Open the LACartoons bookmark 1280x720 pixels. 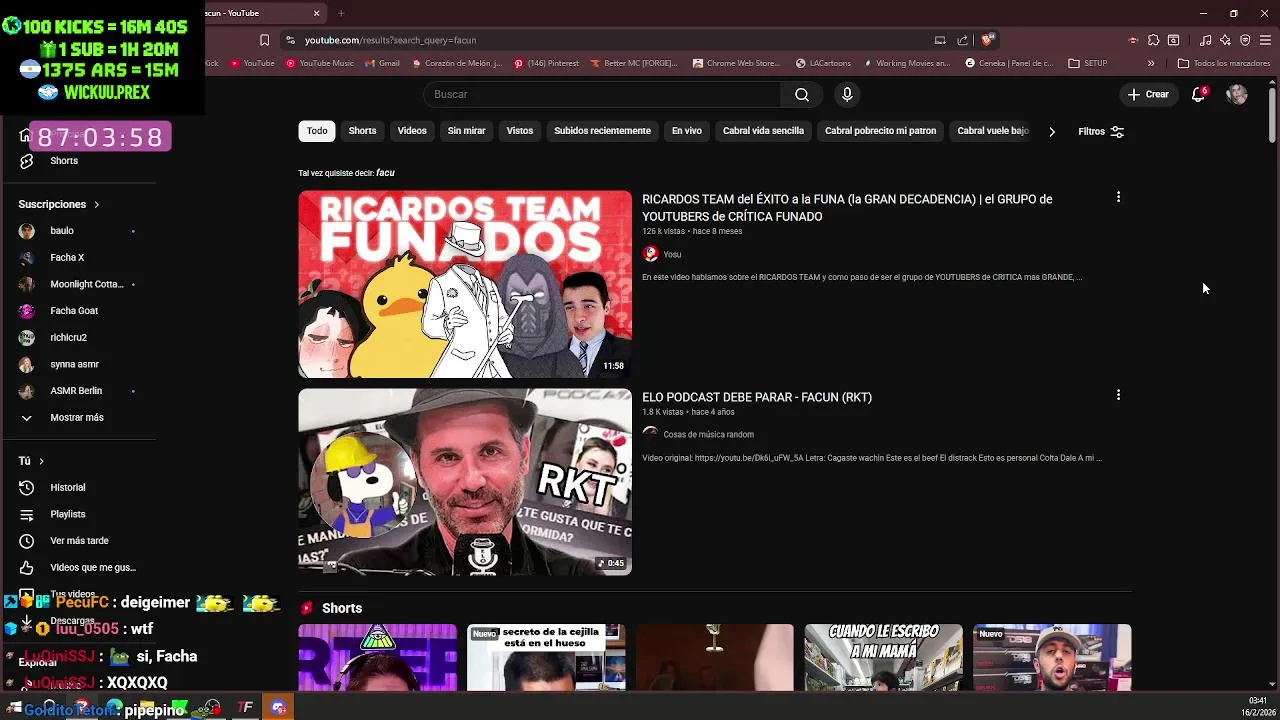823,63
